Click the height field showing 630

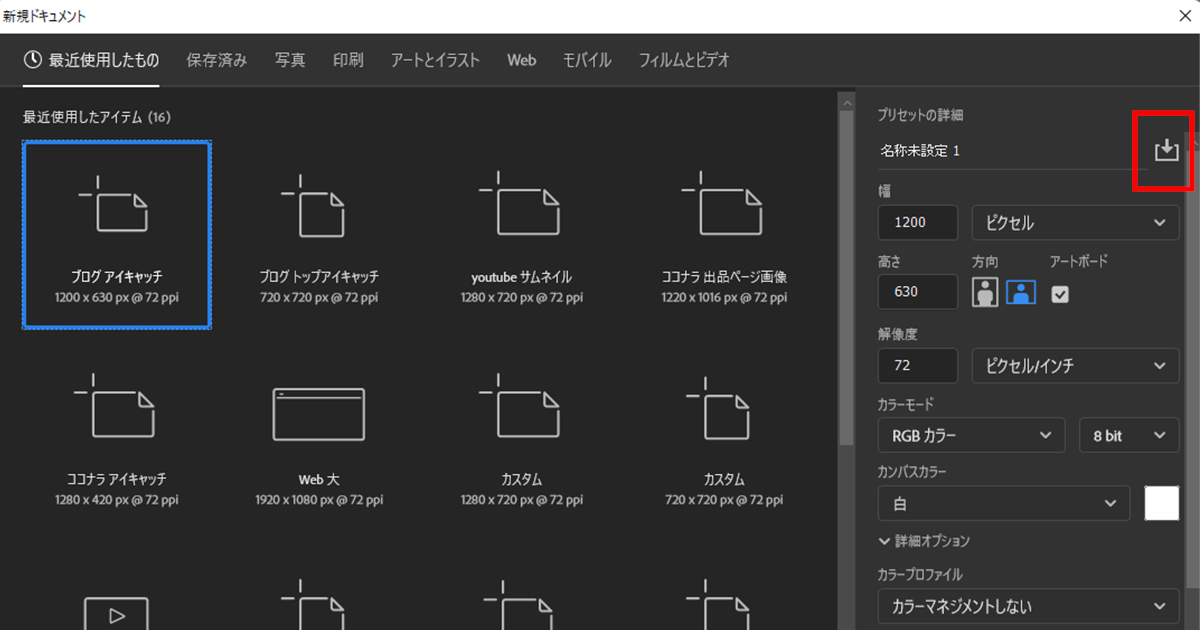click(919, 292)
